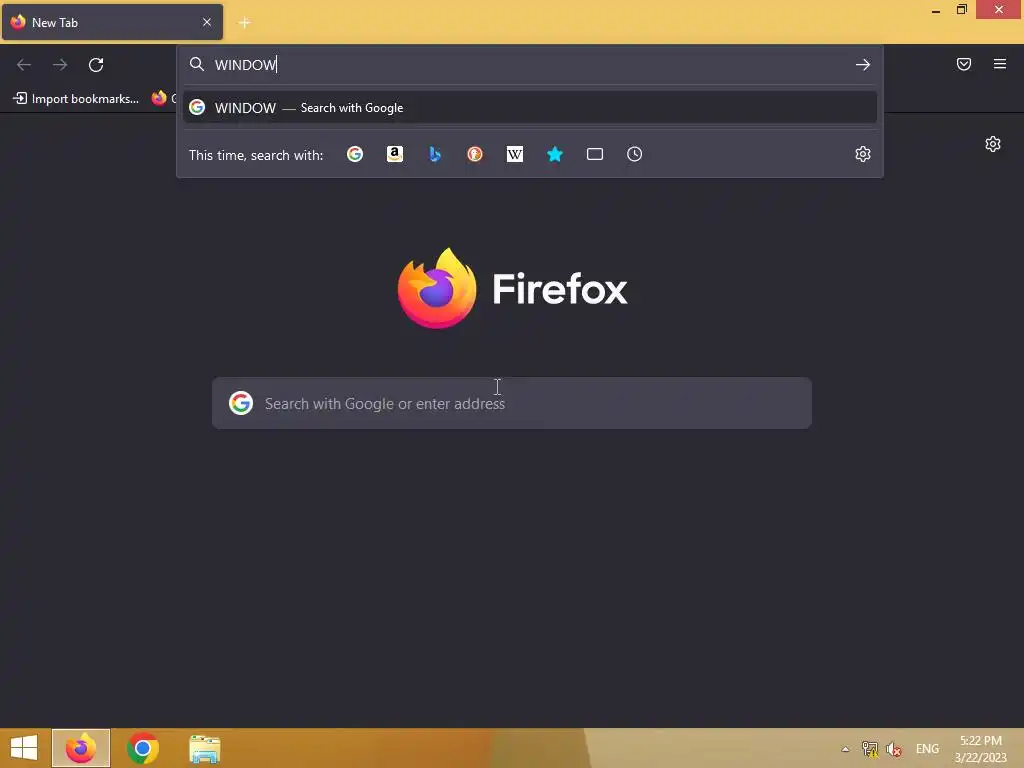Open File Explorer from the taskbar
Screen dimensions: 1024x768
click(x=204, y=748)
